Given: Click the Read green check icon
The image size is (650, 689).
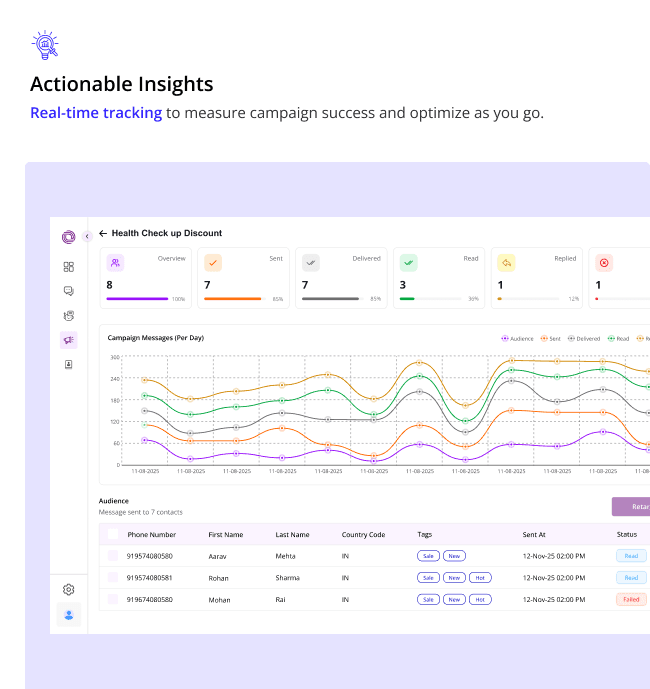Looking at the screenshot, I should coord(409,263).
